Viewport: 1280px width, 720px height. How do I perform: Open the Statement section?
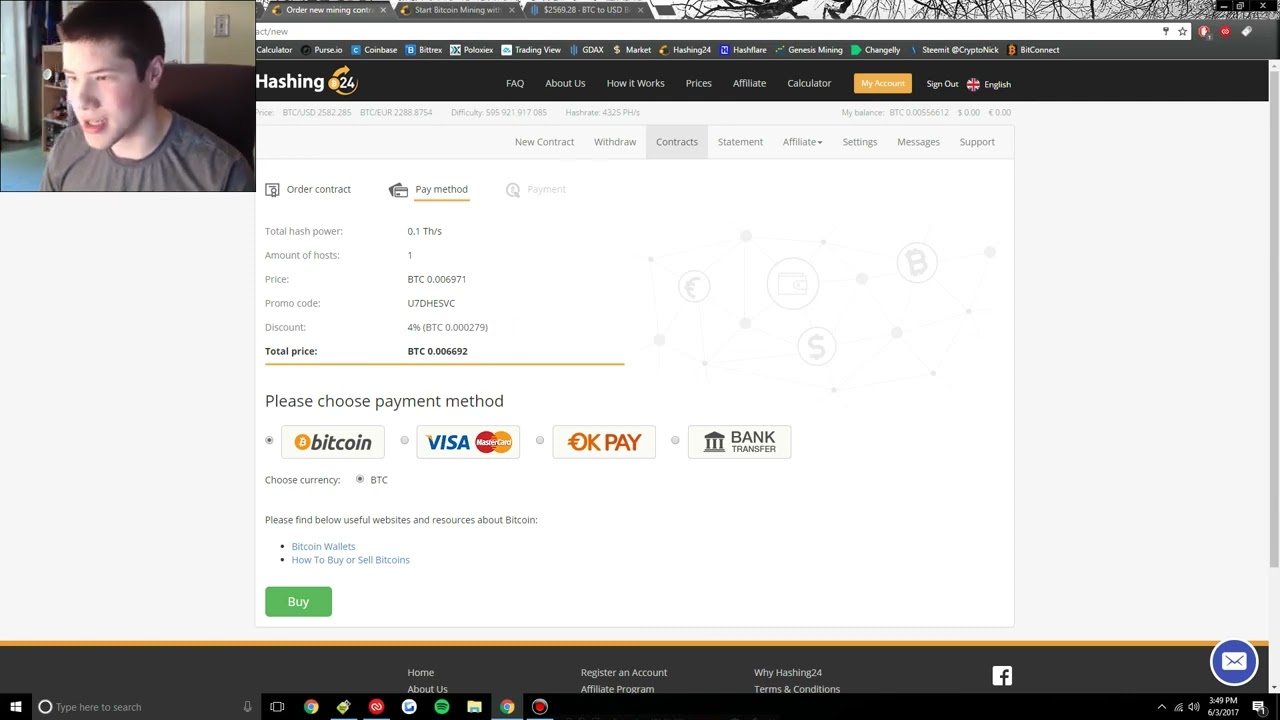point(740,142)
